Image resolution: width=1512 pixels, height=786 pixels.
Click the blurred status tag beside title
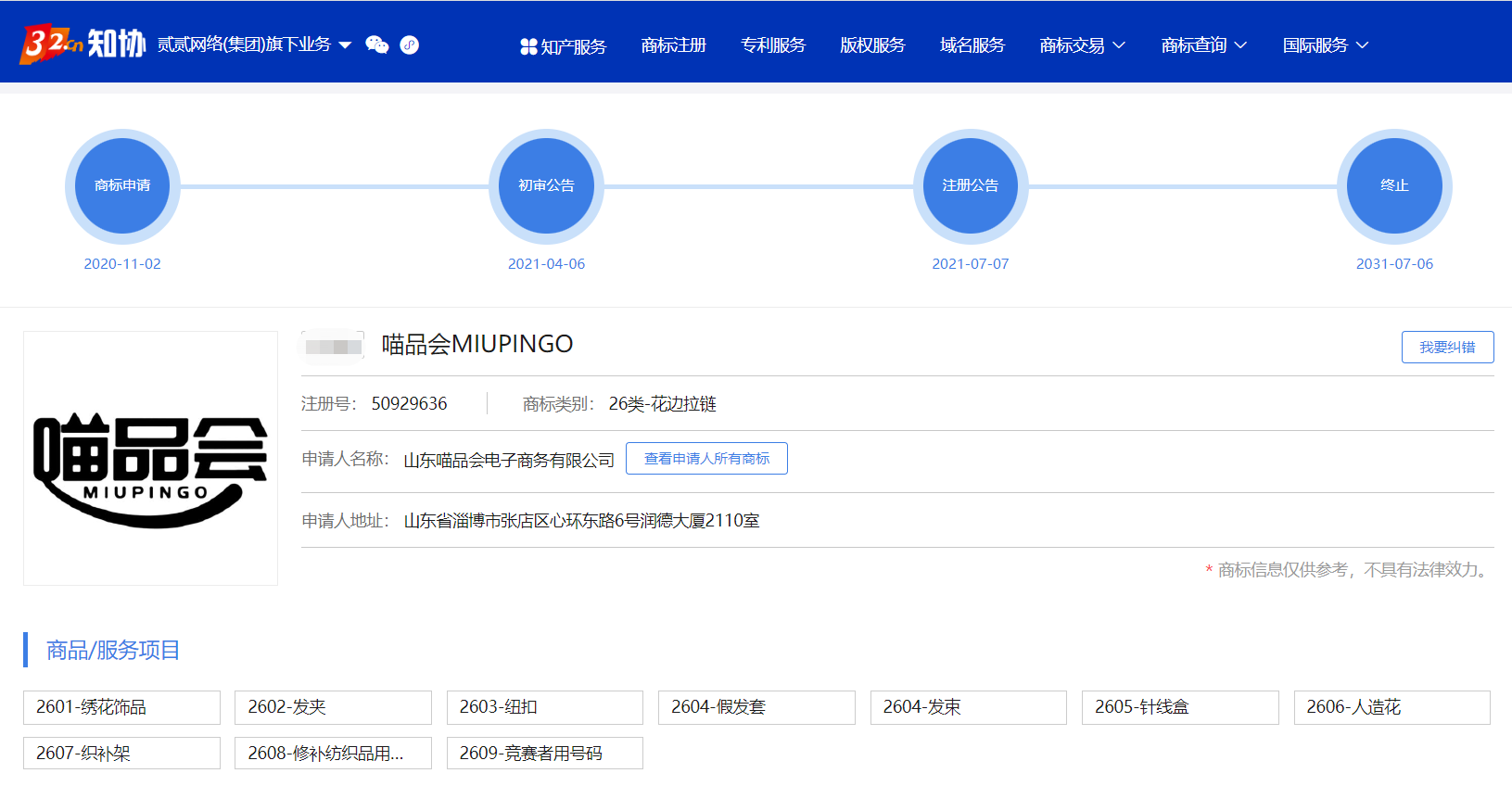pyautogui.click(x=334, y=346)
